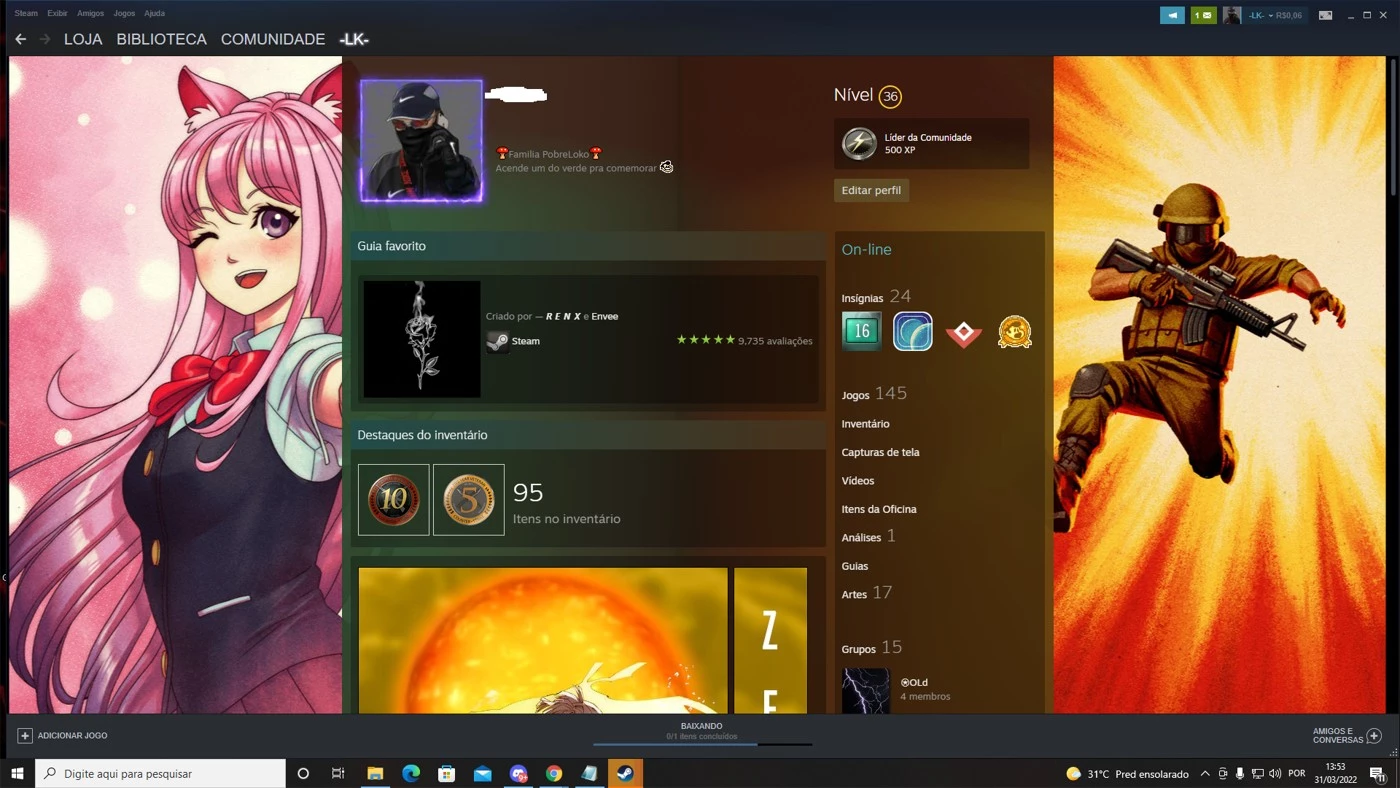Open Discord from the taskbar
Viewport: 1400px width, 788px height.
pos(518,773)
